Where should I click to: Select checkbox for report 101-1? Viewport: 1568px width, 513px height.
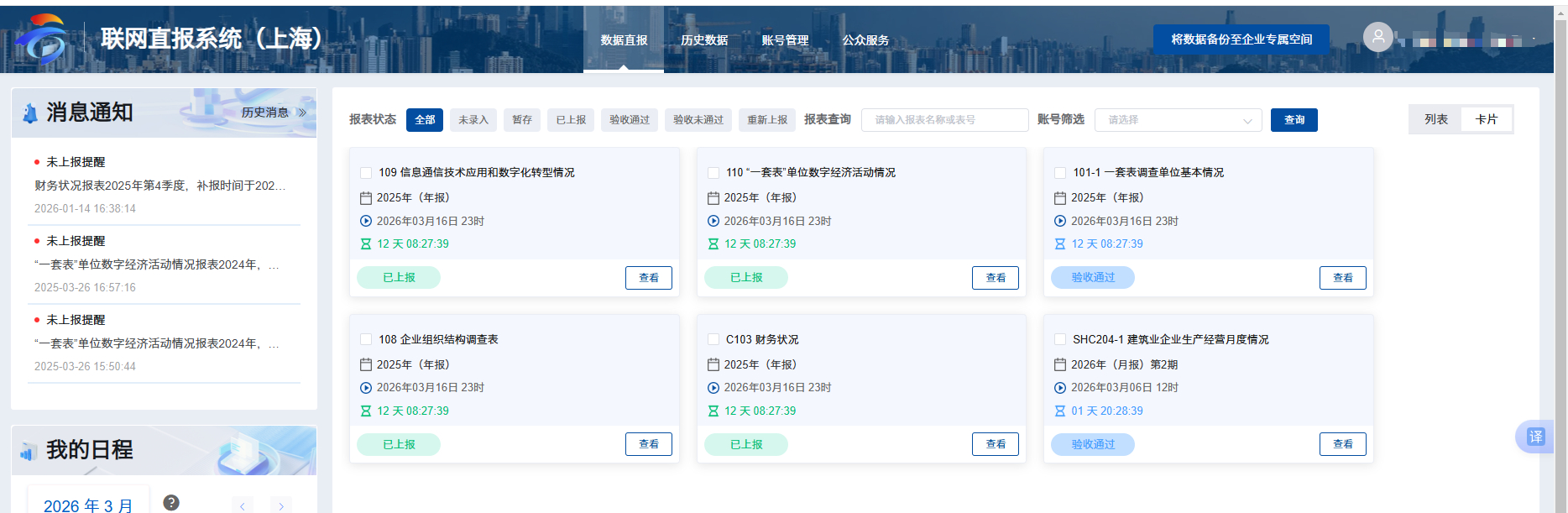click(1060, 173)
